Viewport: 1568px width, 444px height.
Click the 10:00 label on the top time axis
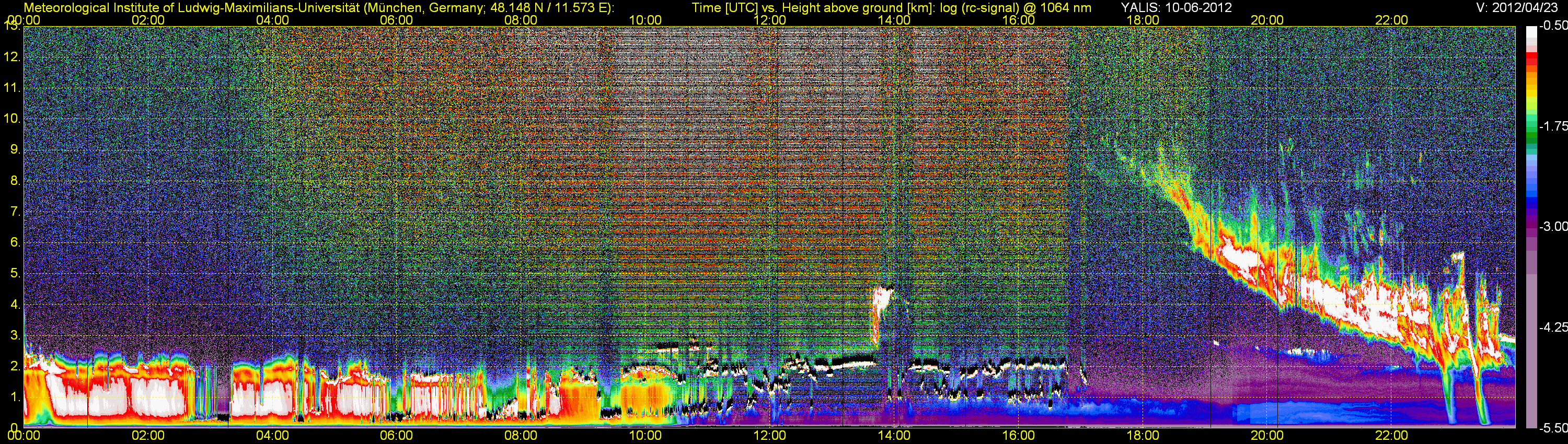click(645, 20)
